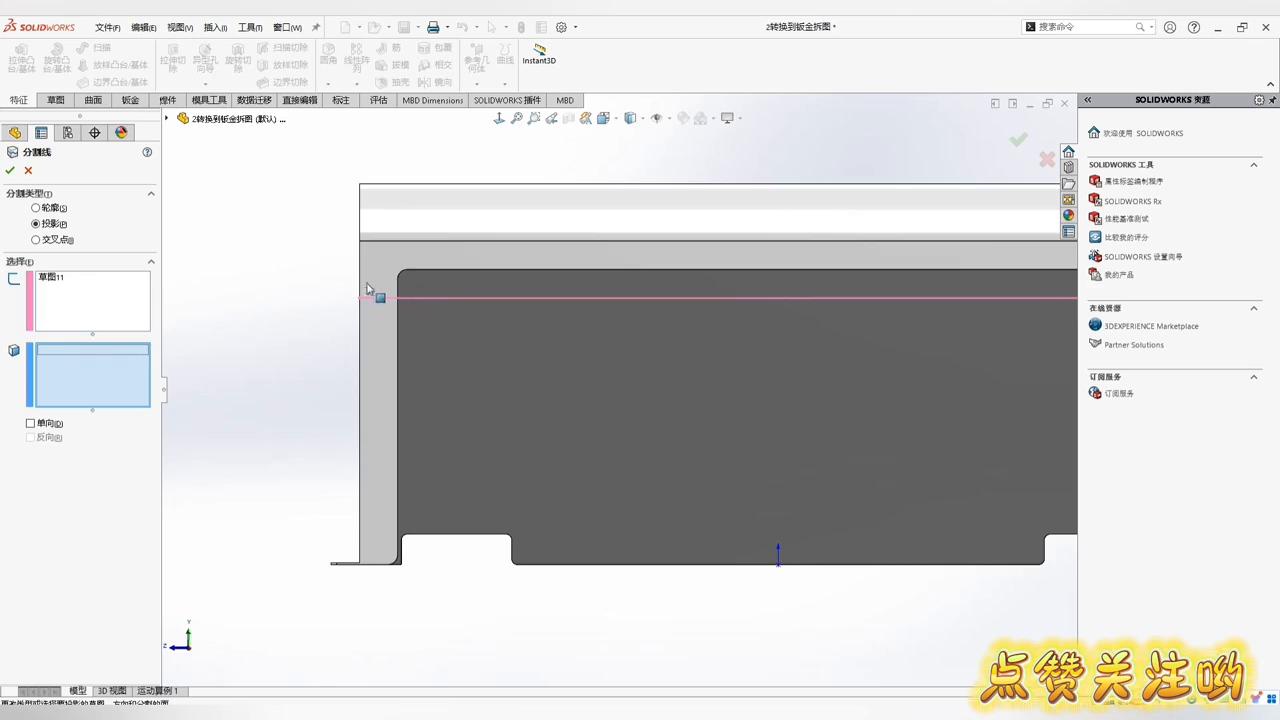Confirm split line with green checkmark
Screen dimensions: 1280x720
tap(11, 171)
